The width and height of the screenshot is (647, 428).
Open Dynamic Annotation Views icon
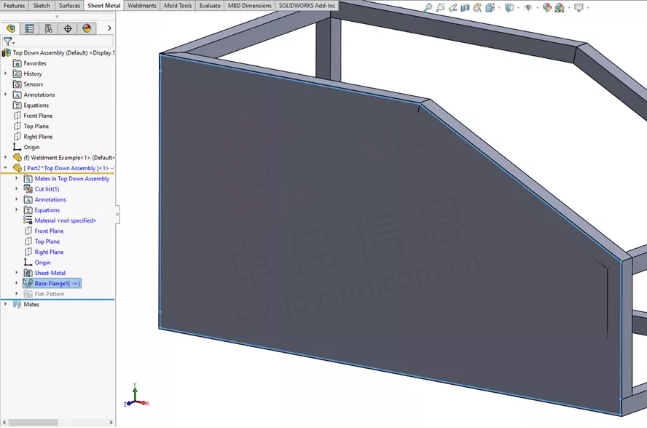(x=477, y=7)
